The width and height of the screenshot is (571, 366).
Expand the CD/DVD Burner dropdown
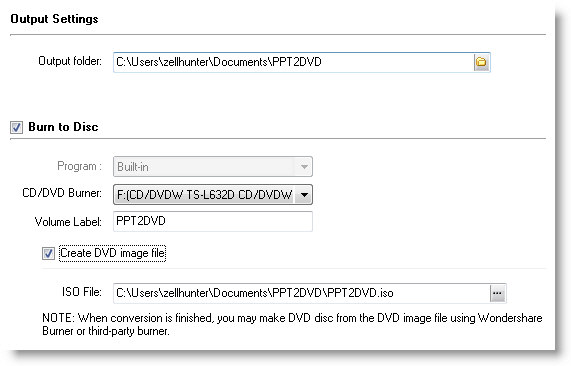(304, 195)
